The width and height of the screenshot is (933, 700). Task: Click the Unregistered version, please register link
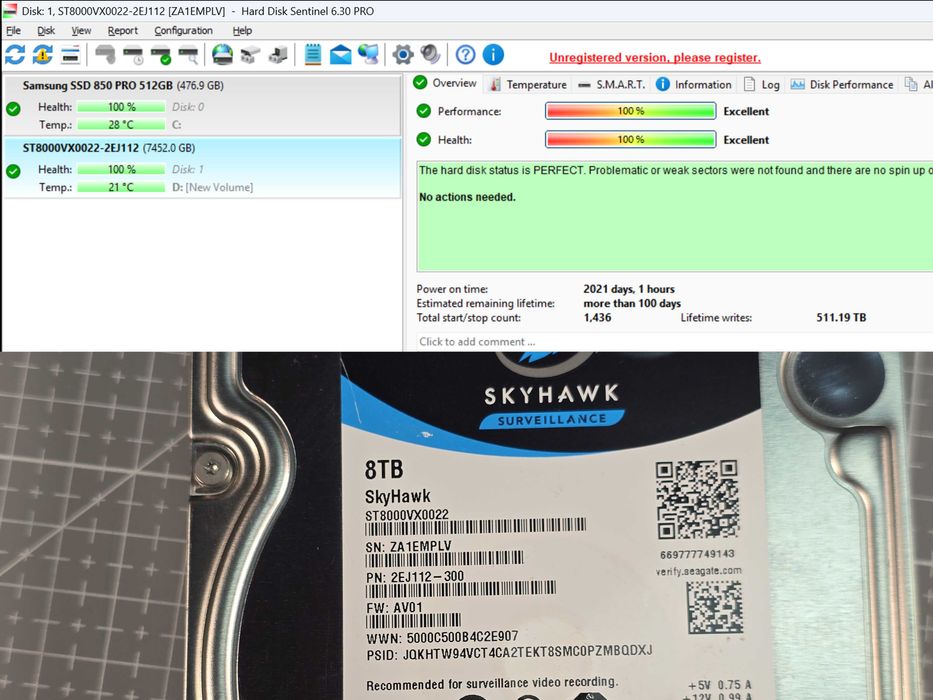click(655, 58)
